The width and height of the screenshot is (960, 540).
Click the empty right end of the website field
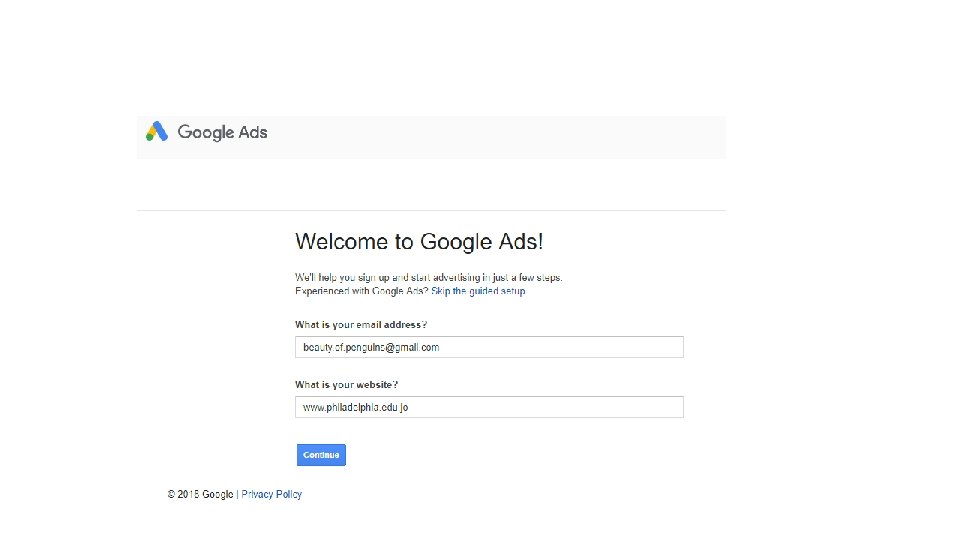640,407
